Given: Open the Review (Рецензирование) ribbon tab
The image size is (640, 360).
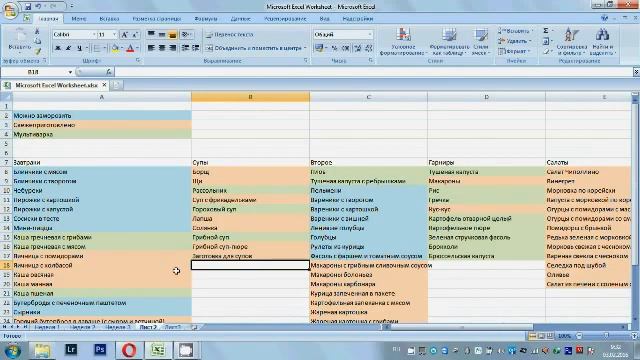Looking at the screenshot, I should (x=285, y=19).
